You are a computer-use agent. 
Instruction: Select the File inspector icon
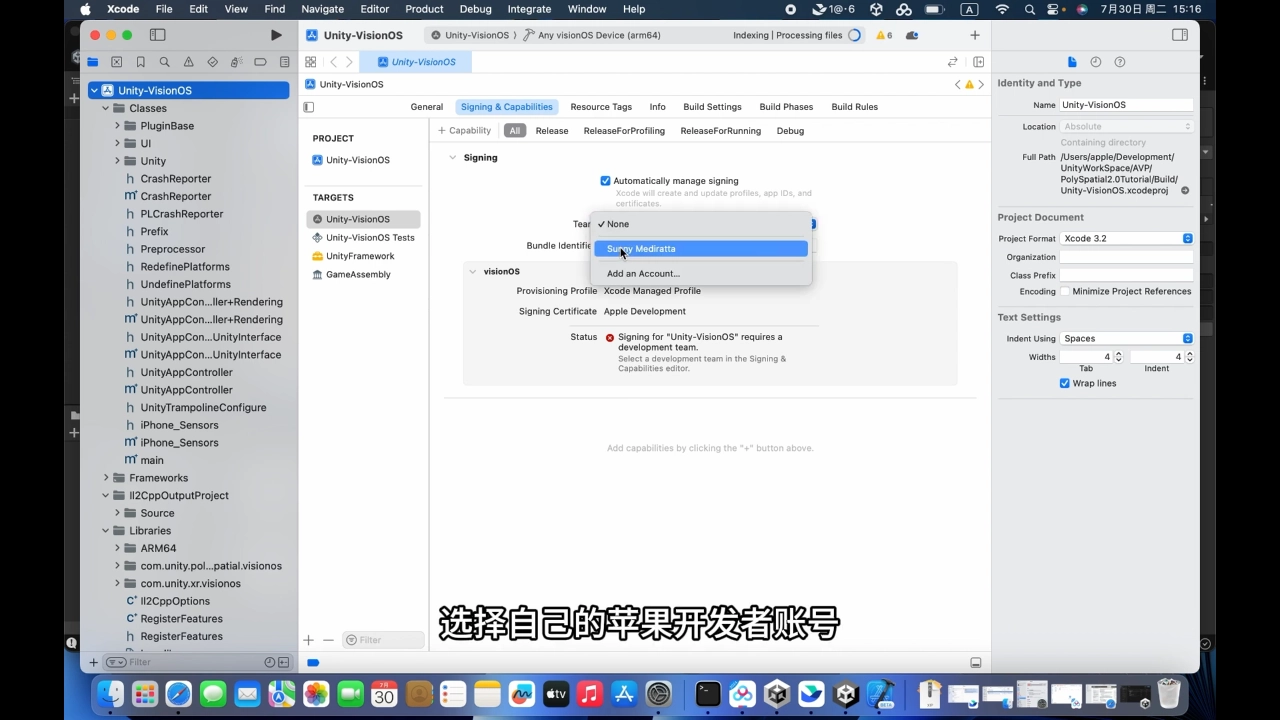coord(1072,62)
